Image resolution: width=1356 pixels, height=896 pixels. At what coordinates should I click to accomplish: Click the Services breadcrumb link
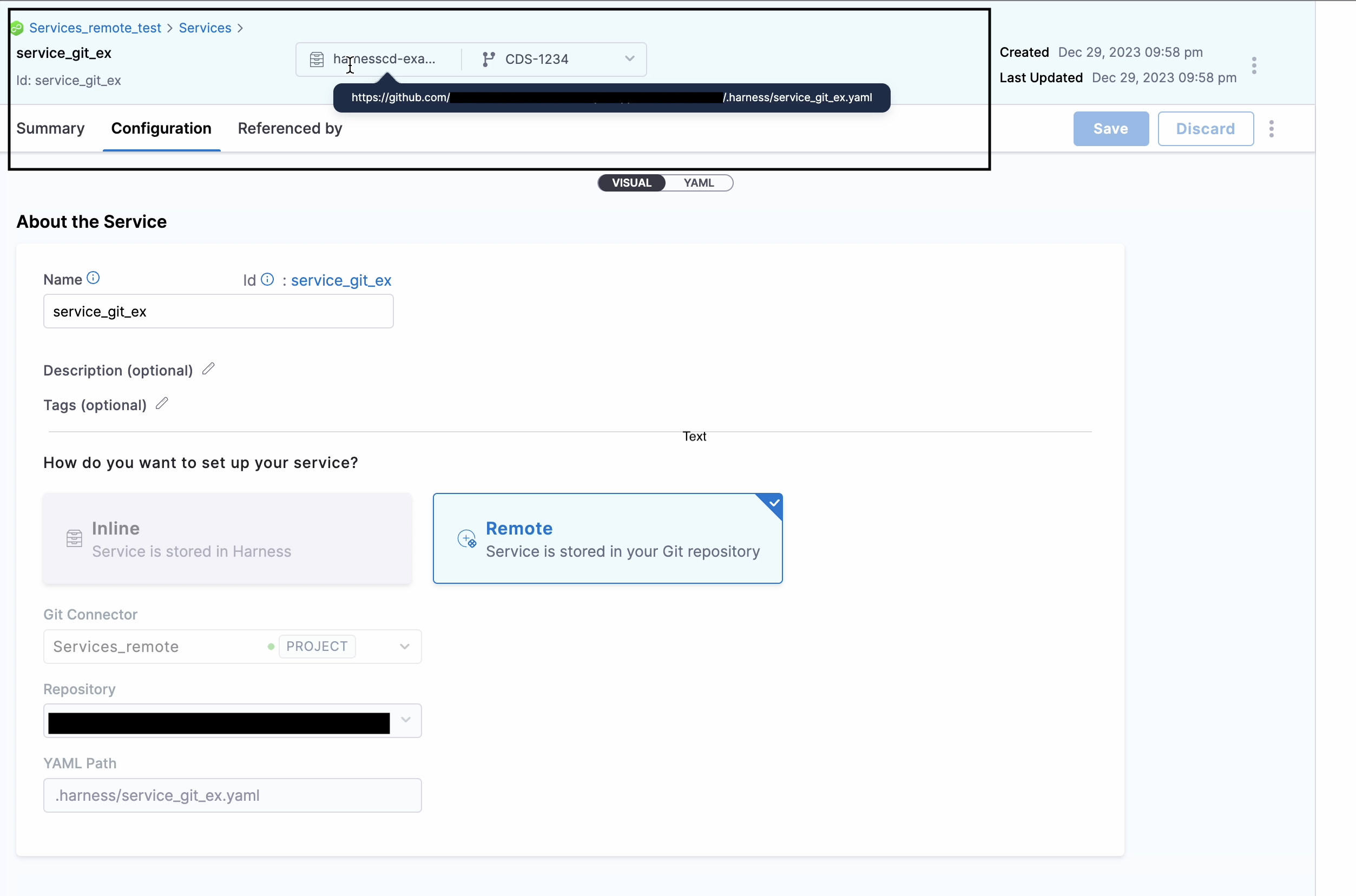point(205,28)
